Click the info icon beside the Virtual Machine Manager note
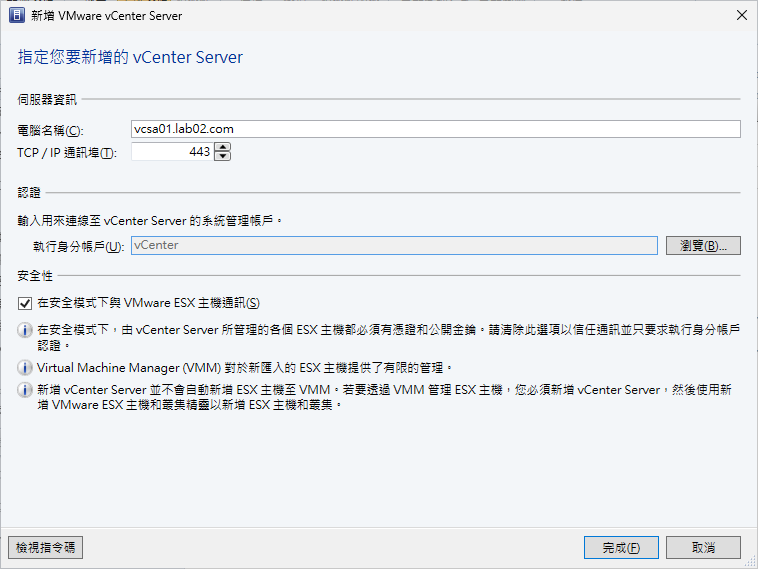The height and width of the screenshot is (569, 758). 25,367
